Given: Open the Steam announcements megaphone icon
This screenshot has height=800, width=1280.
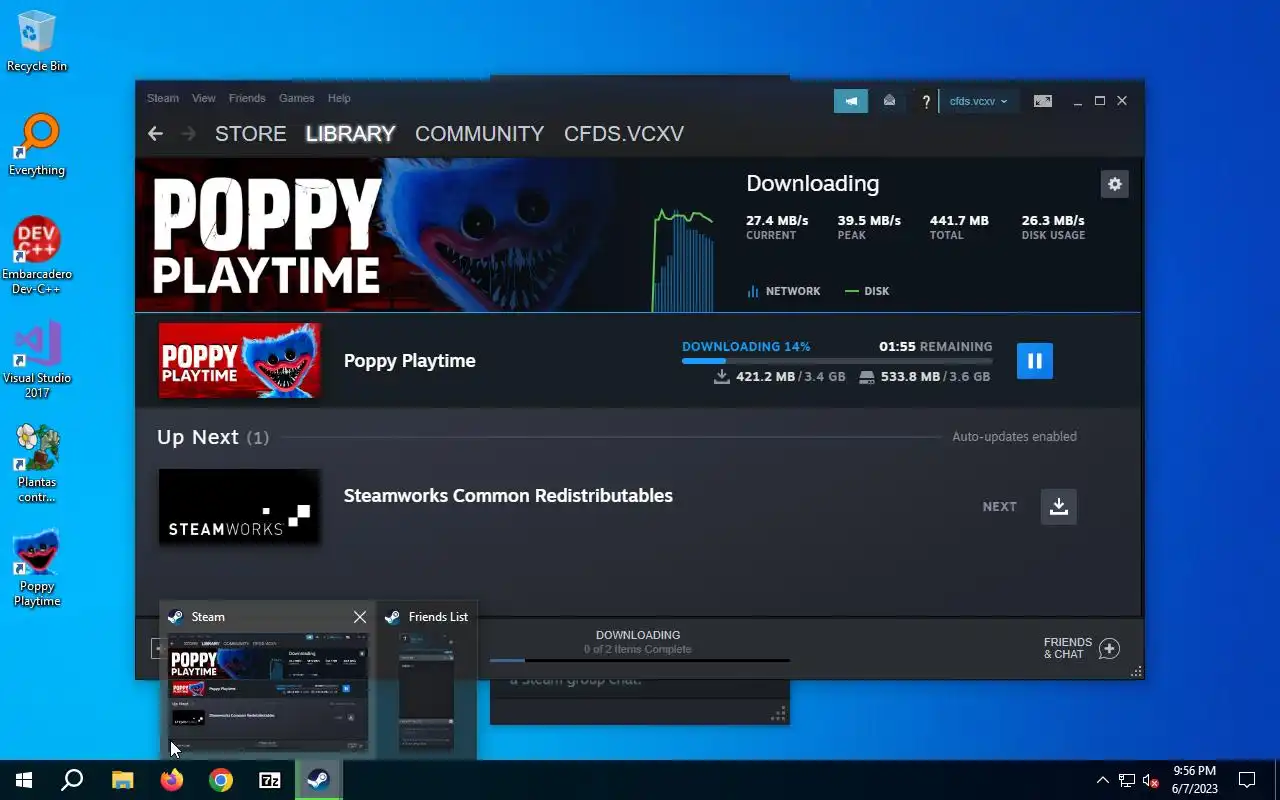Looking at the screenshot, I should (x=851, y=101).
